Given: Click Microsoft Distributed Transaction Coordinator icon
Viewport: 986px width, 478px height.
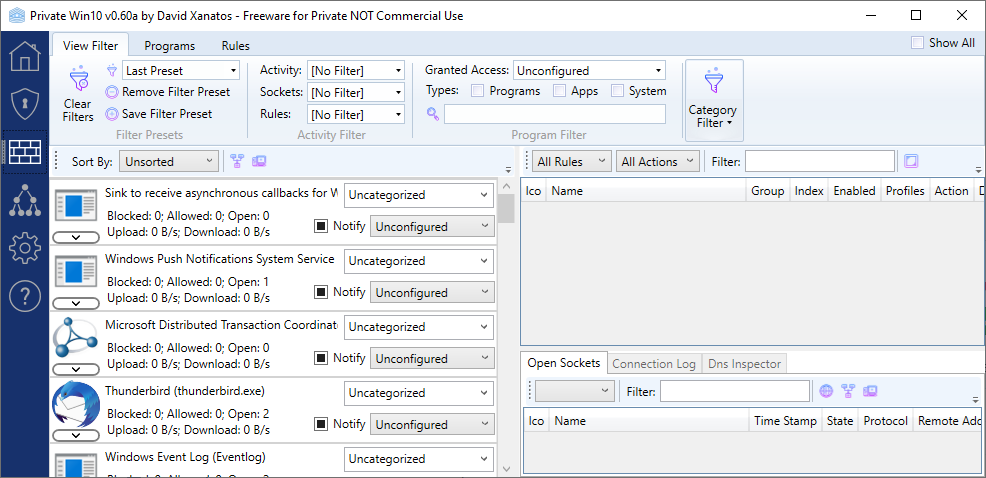Looking at the screenshot, I should (75, 338).
